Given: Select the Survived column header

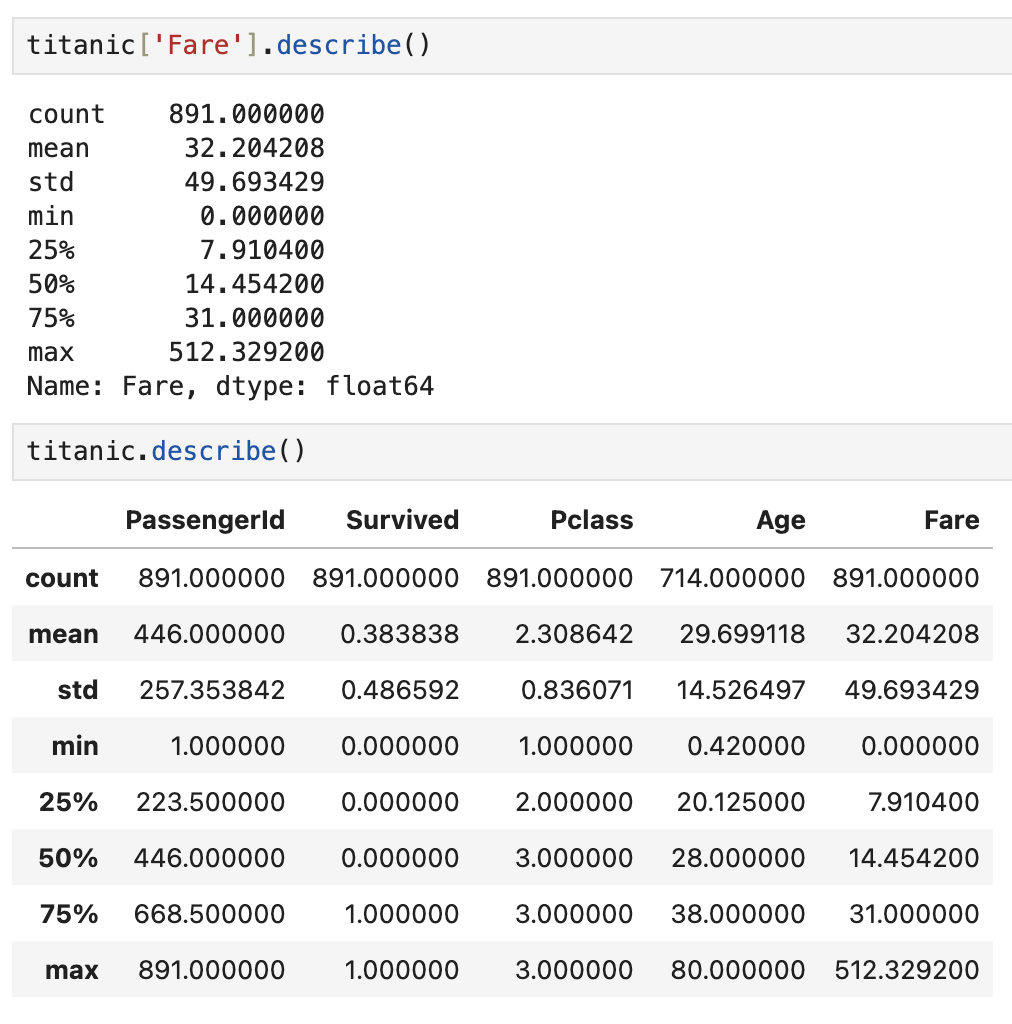Looking at the screenshot, I should click(x=402, y=520).
